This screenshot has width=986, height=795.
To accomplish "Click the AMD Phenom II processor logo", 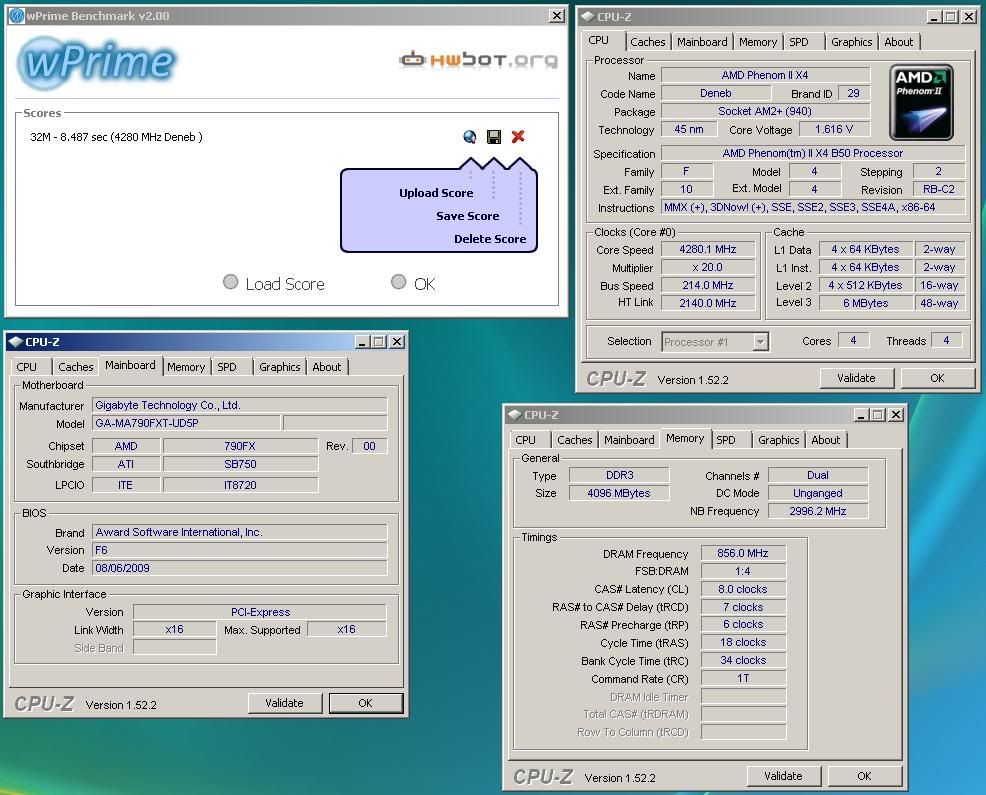I will (x=921, y=102).
